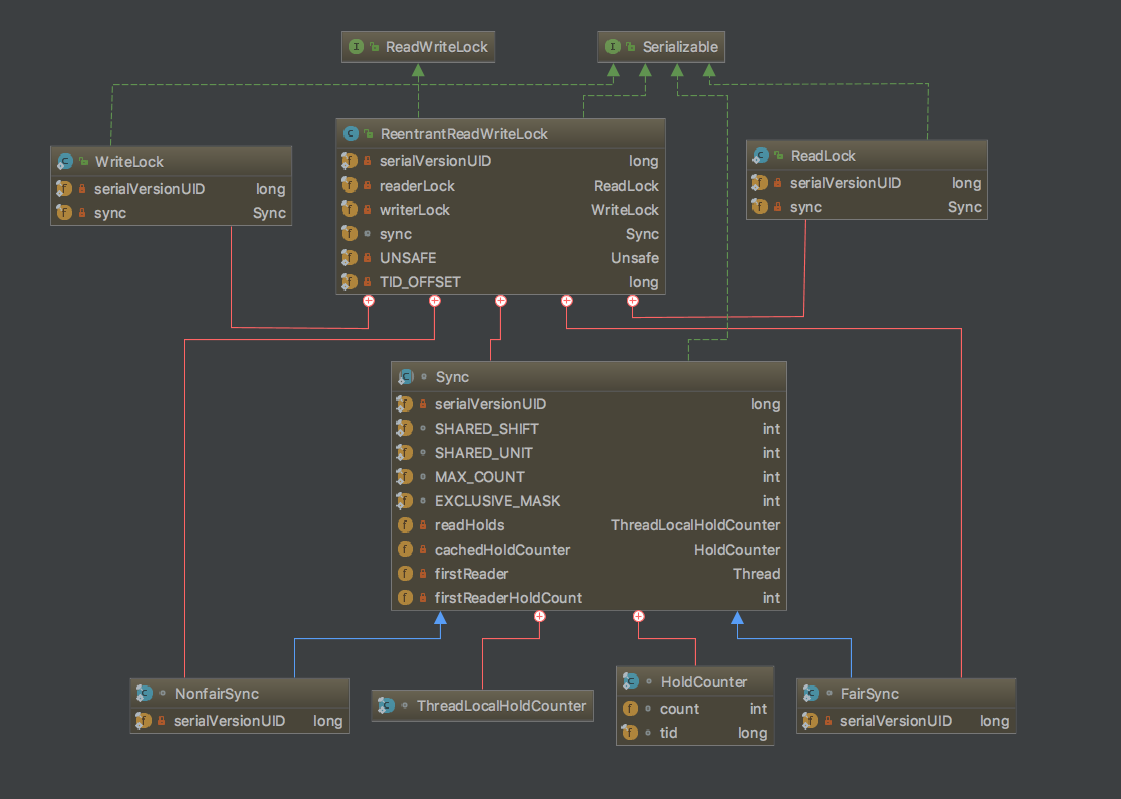Click the ThreadLocalHoldCounter type of readHolds
This screenshot has width=1121, height=799.
pyautogui.click(x=695, y=525)
